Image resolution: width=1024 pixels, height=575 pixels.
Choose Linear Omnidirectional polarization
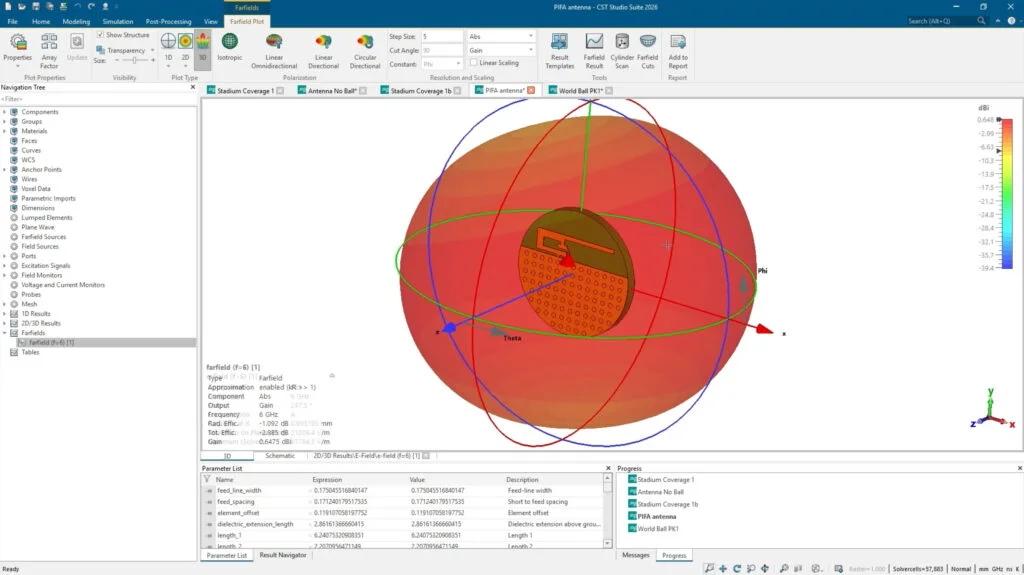[x=274, y=51]
